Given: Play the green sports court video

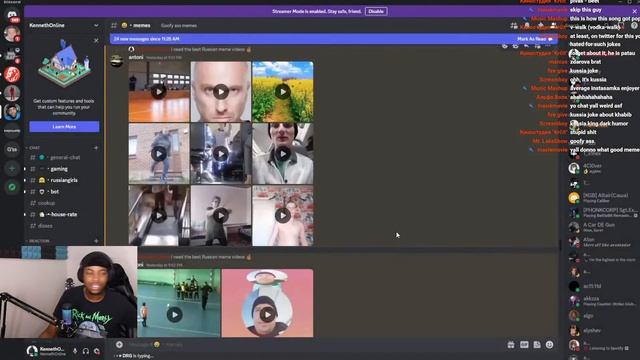Looking at the screenshot, I should (175, 315).
